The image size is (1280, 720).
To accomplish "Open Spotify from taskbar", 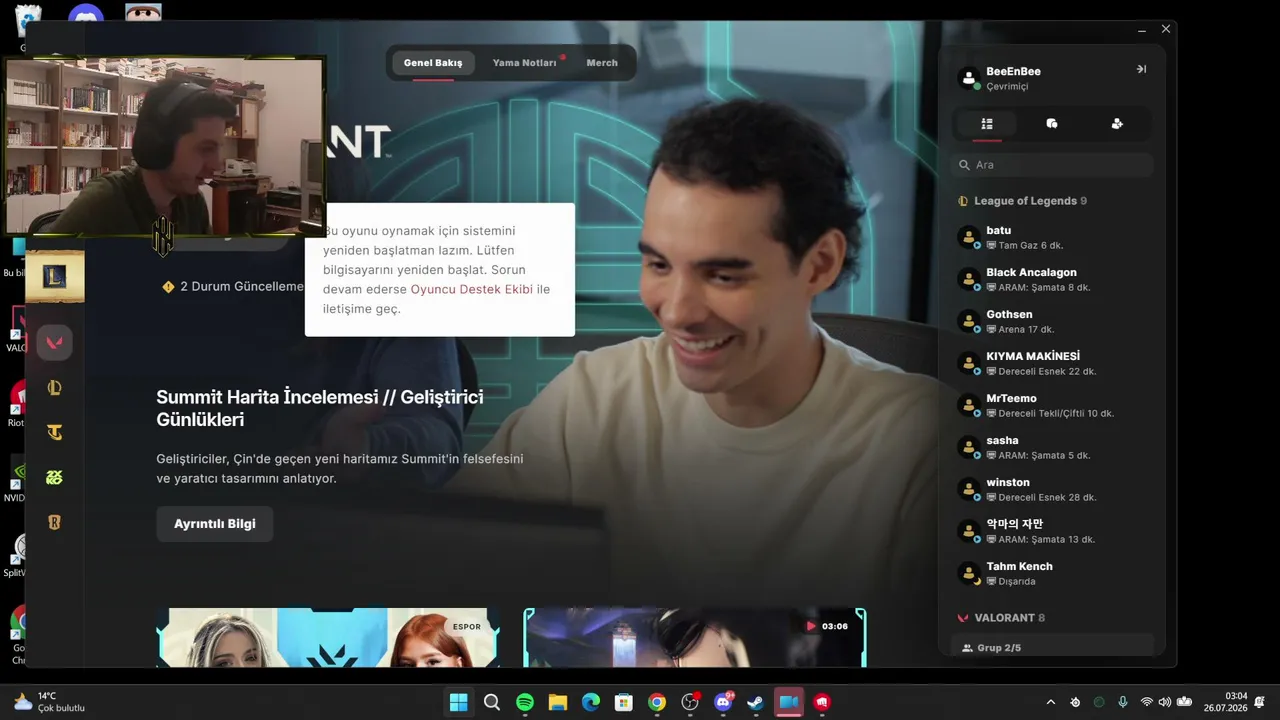I will pos(525,702).
